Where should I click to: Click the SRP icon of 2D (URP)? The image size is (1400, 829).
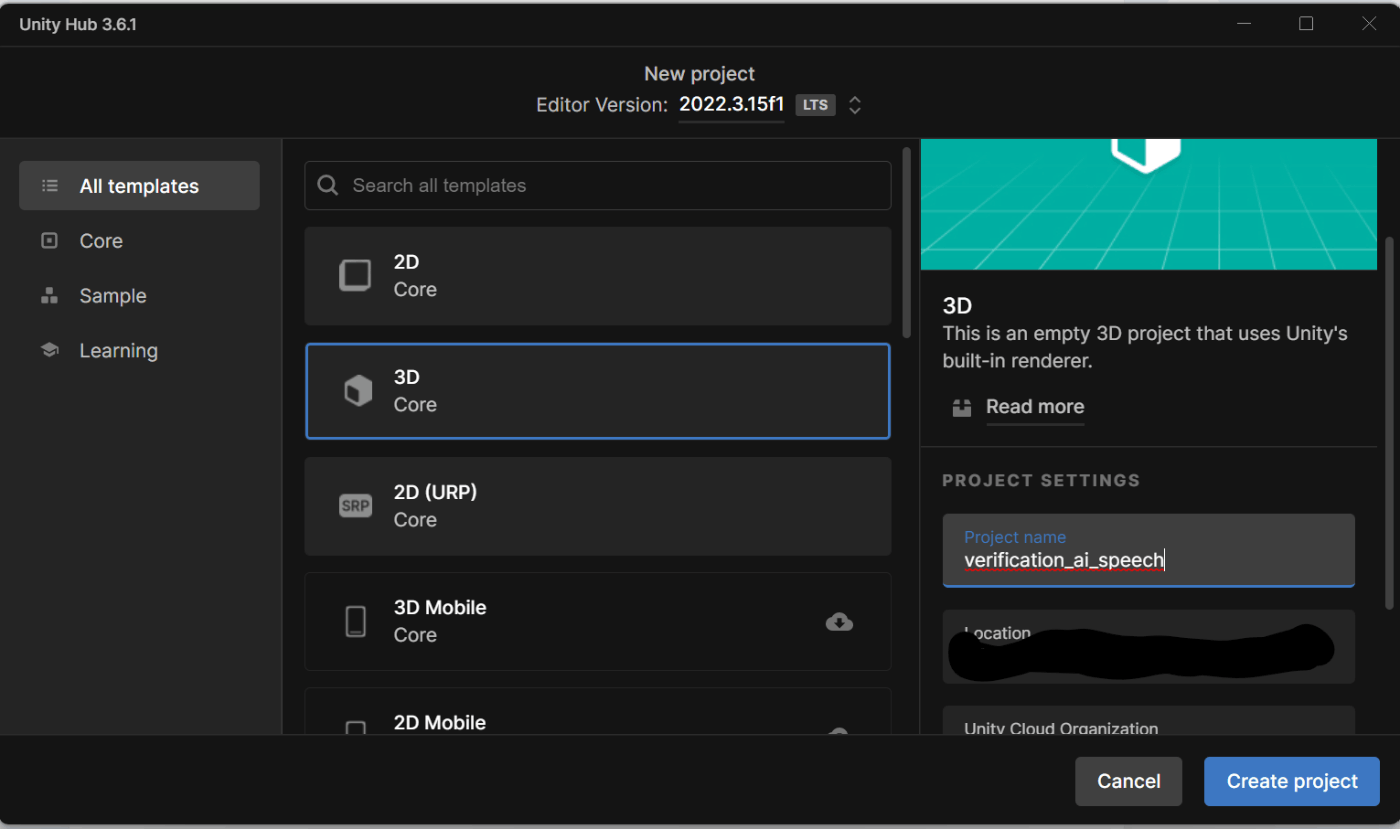click(x=355, y=506)
